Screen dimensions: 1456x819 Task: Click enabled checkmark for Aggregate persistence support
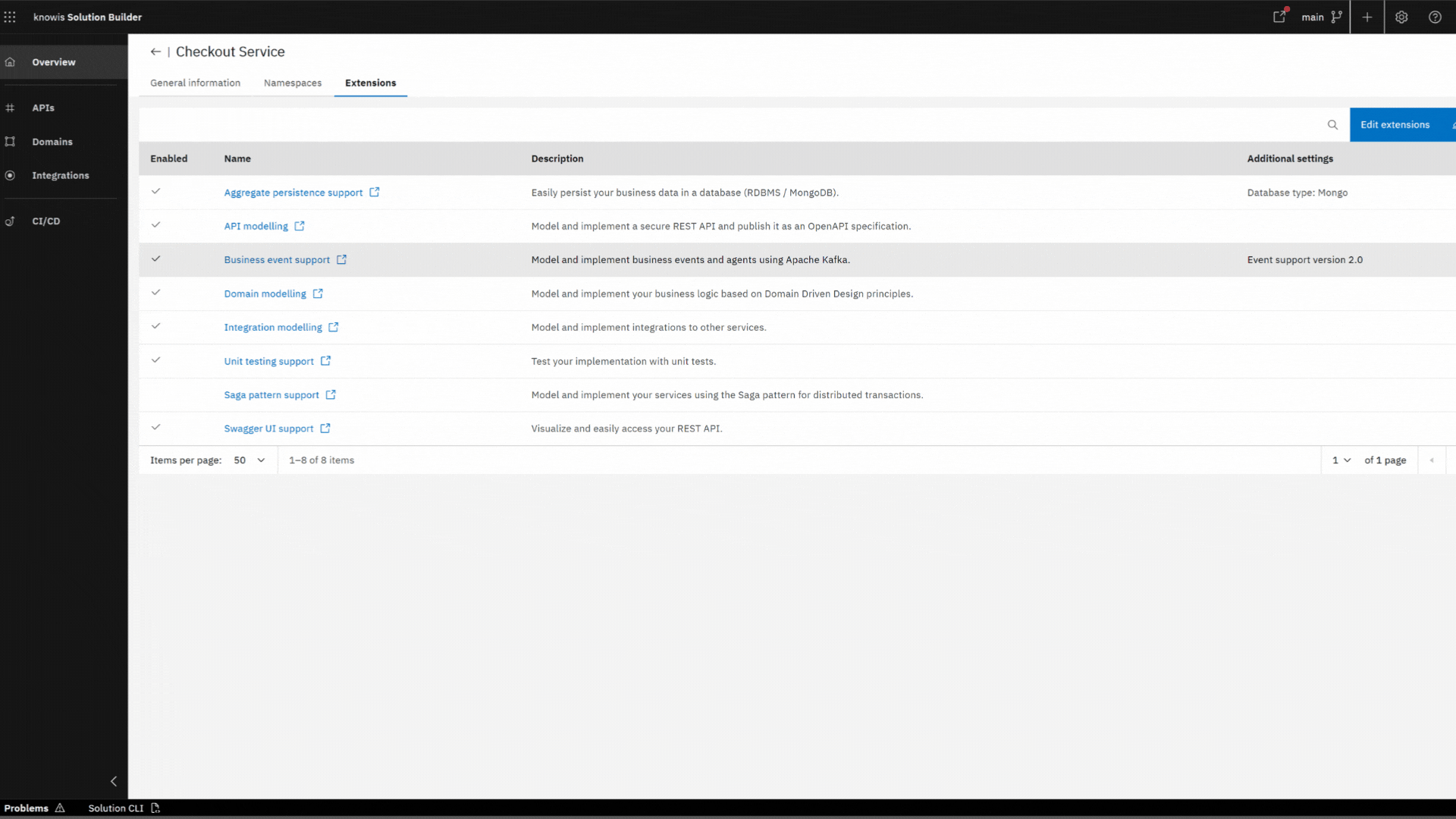pos(155,192)
